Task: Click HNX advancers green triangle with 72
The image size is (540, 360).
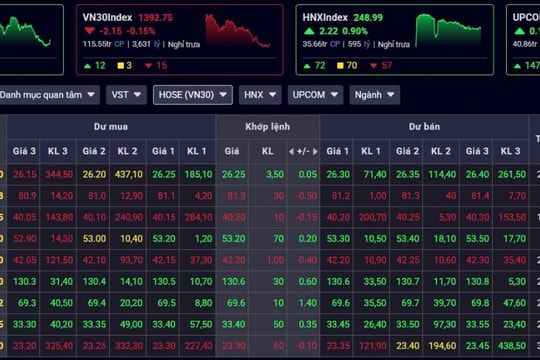Action: pos(314,65)
